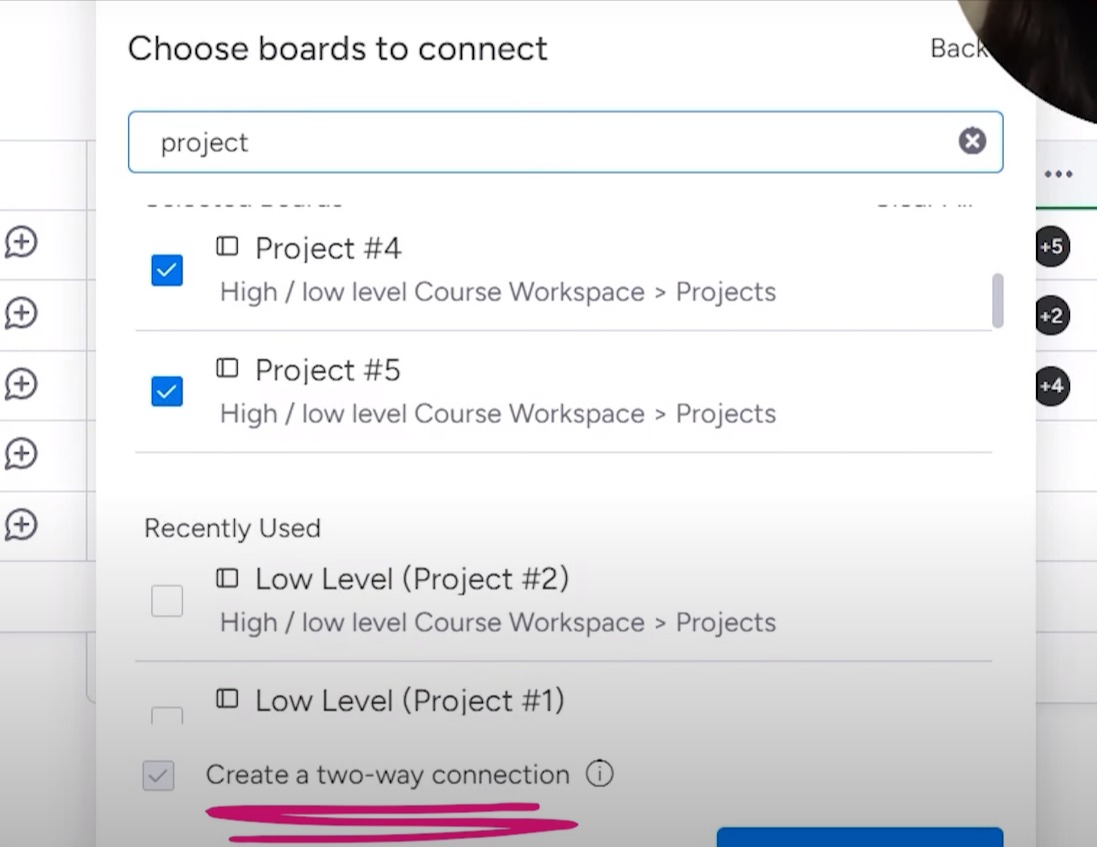Click the +5 collaborators badge
The height and width of the screenshot is (847, 1097).
(1052, 247)
